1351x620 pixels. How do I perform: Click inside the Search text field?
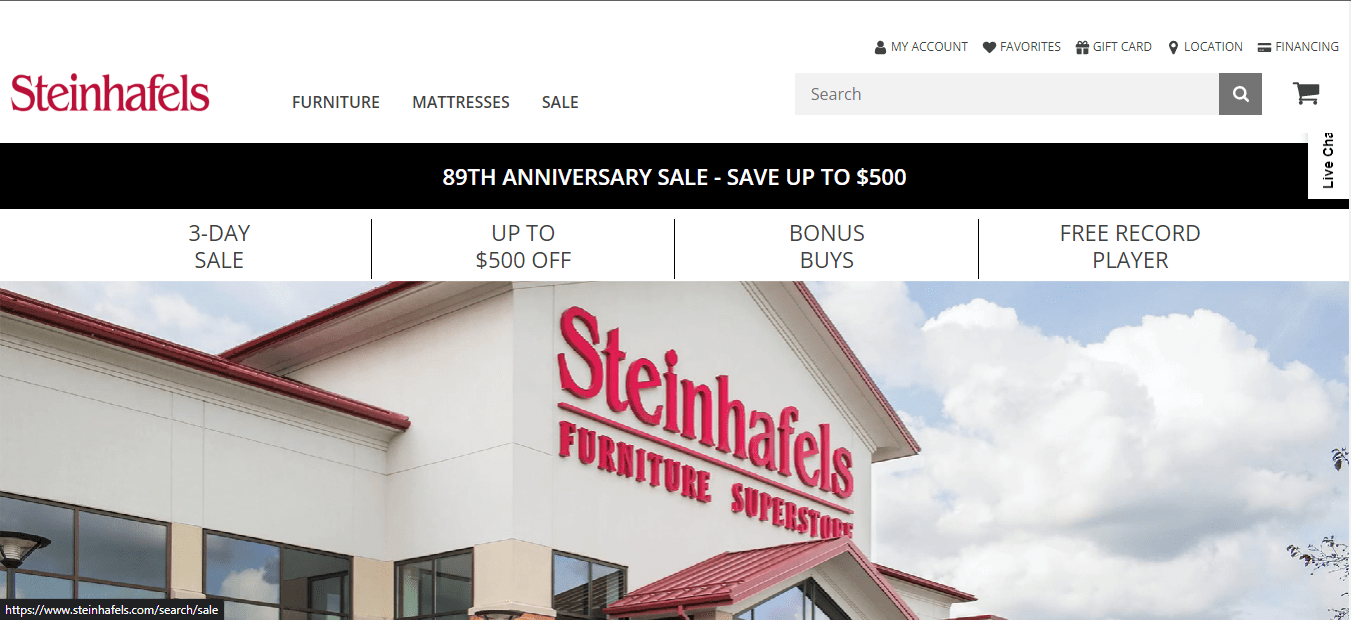[x=1007, y=94]
